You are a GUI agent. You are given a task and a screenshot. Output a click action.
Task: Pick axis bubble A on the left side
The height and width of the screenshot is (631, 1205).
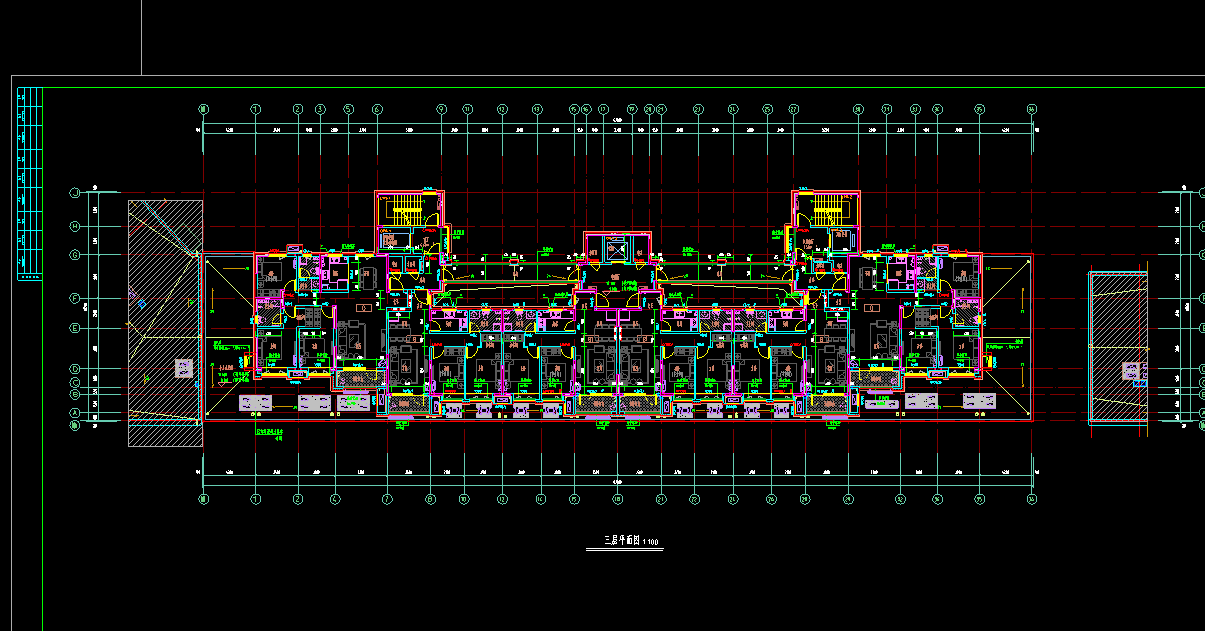[74, 412]
